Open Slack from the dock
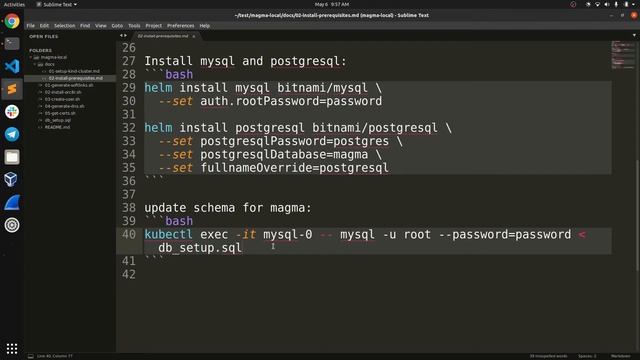Viewport: 640px width, 360px height. coord(12,111)
